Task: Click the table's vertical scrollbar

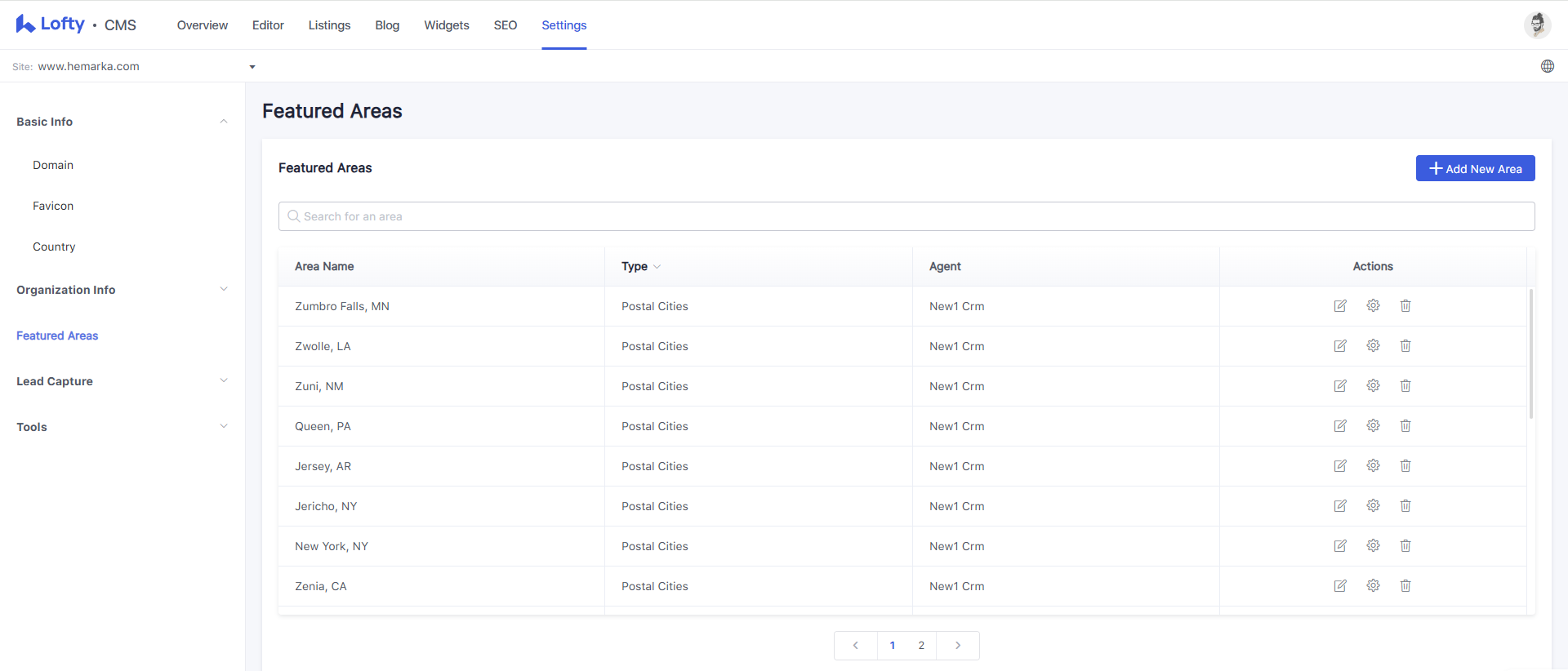Action: (1531, 353)
